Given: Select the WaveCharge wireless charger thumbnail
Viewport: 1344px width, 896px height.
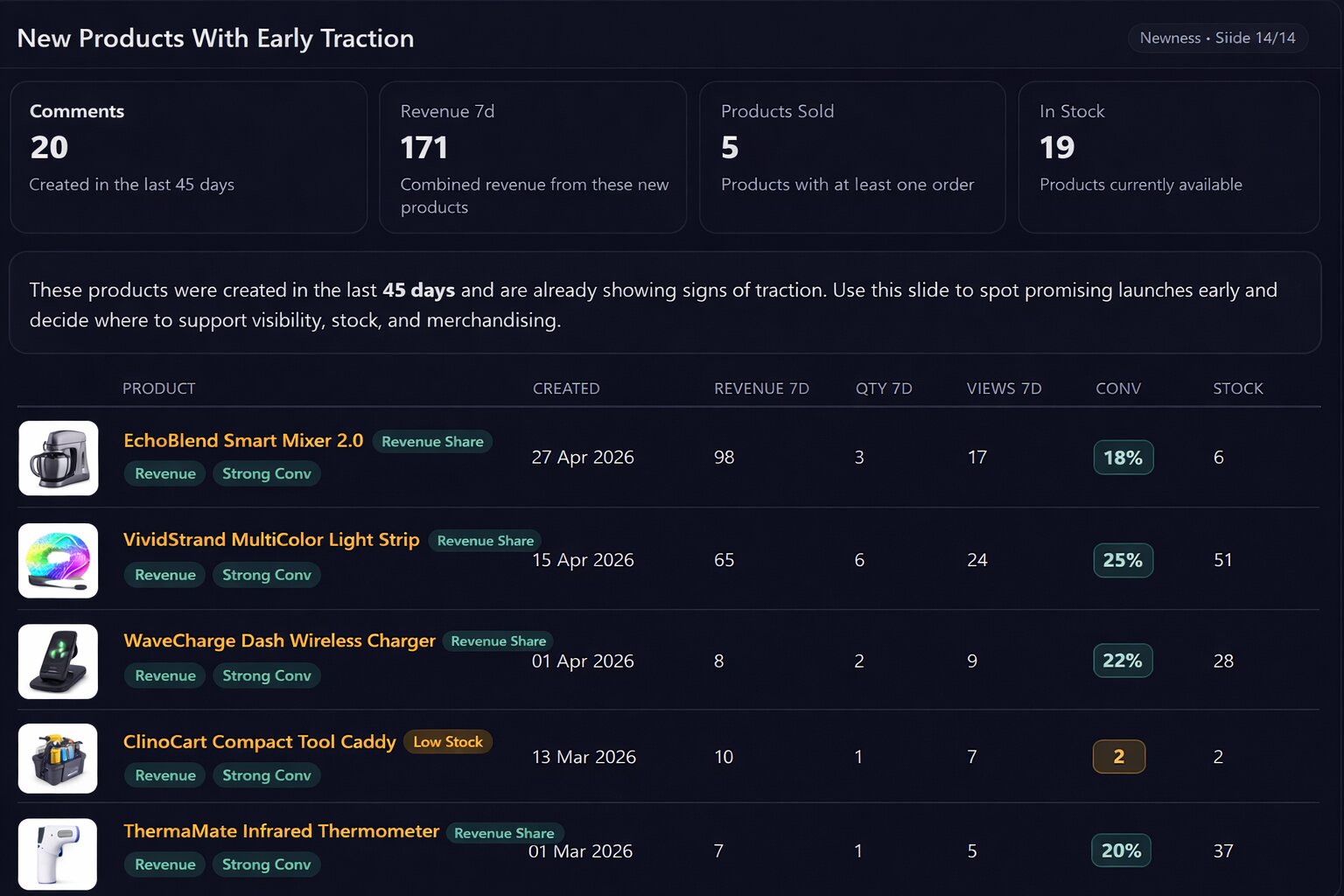Looking at the screenshot, I should 59,661.
